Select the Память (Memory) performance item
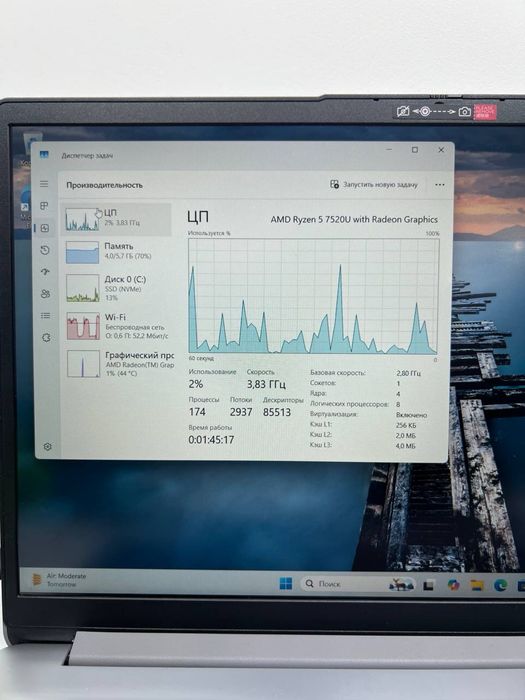Screen dimensions: 525x700 click(x=116, y=252)
